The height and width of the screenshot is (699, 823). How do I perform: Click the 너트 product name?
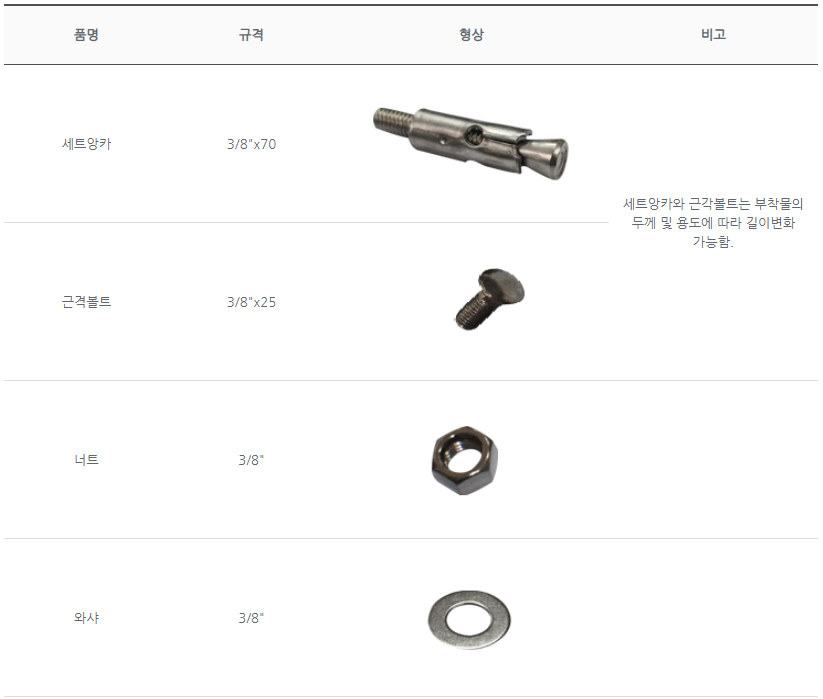[x=87, y=460]
